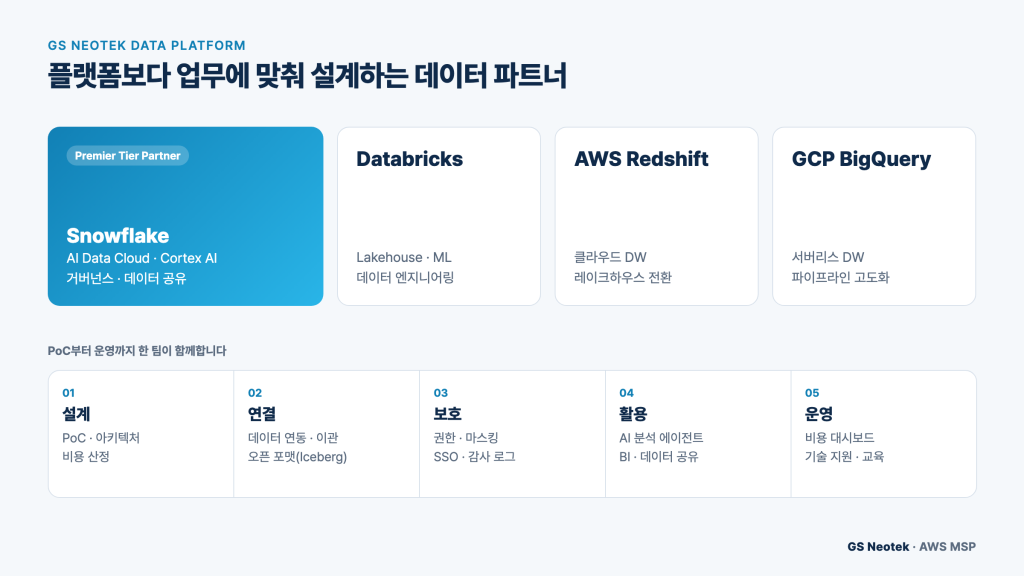Click '오픈 포맷(Iceberg)' text
Image resolution: width=1024 pixels, height=576 pixels.
point(297,456)
